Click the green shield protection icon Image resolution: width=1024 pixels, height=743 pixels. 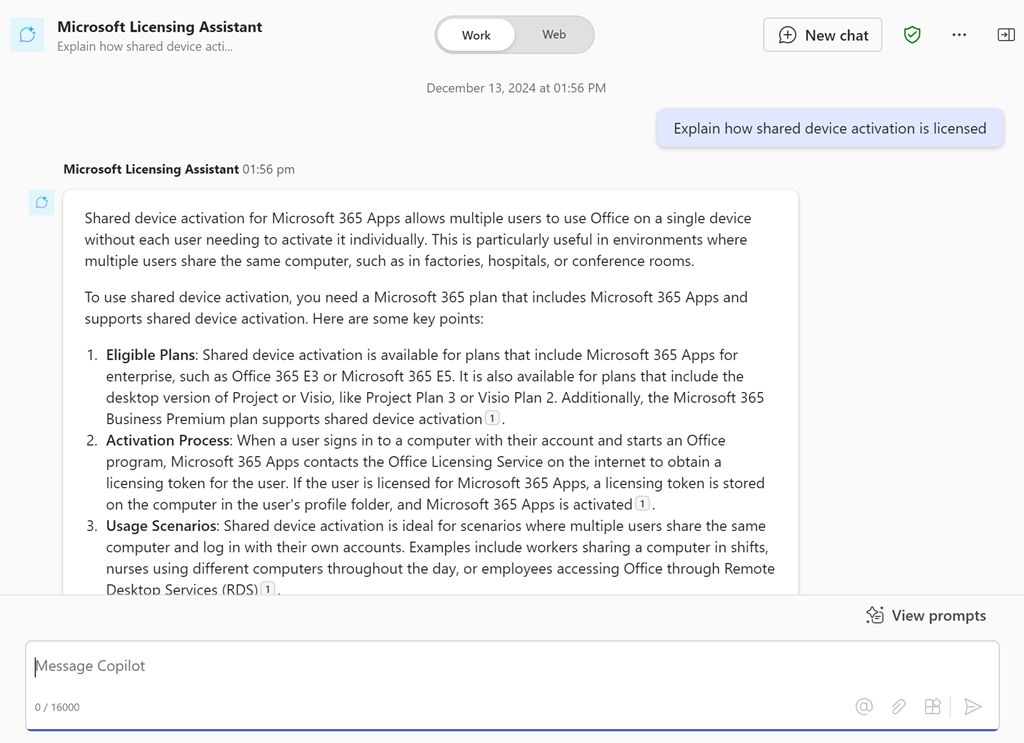[912, 35]
